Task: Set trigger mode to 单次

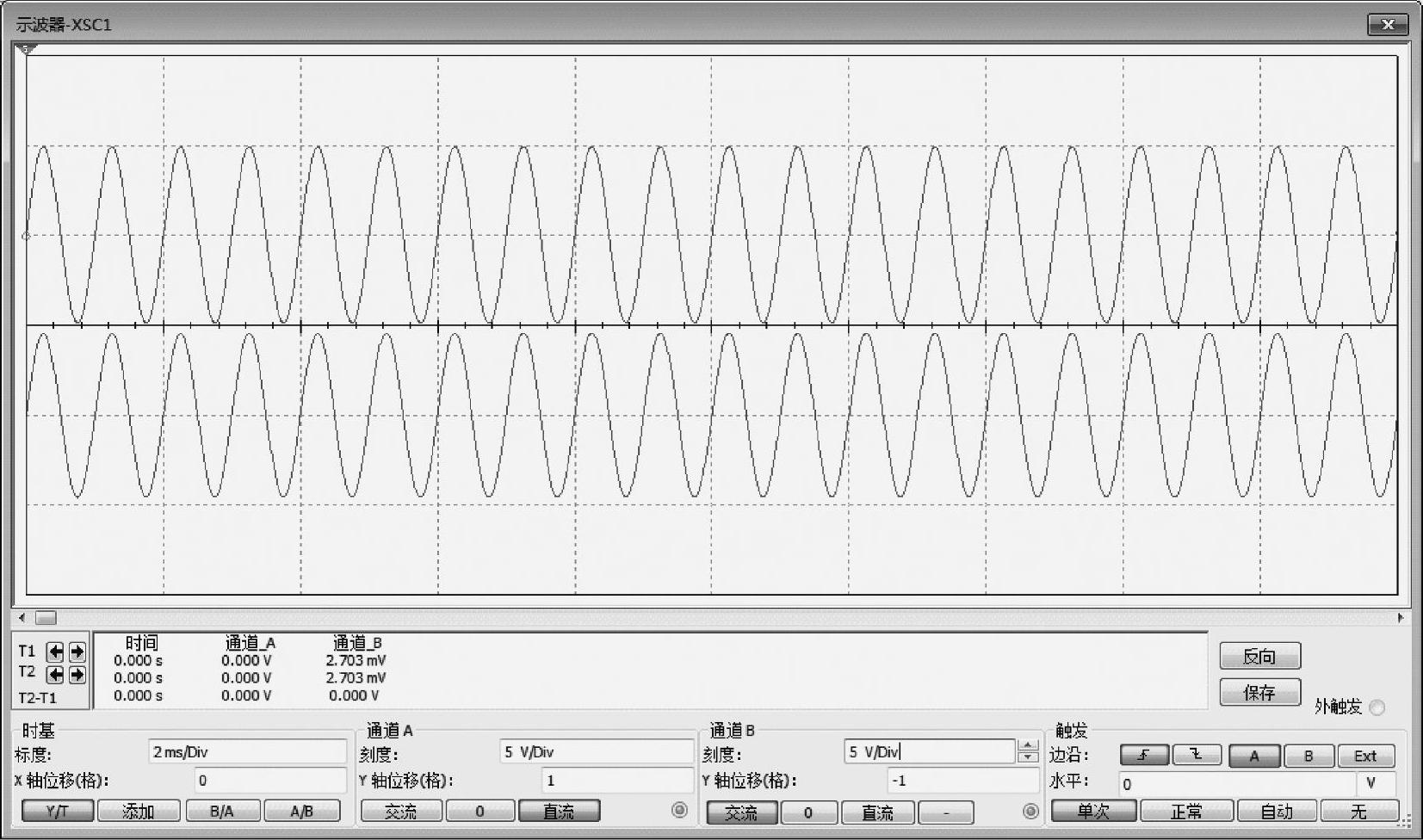Action: tap(1093, 811)
